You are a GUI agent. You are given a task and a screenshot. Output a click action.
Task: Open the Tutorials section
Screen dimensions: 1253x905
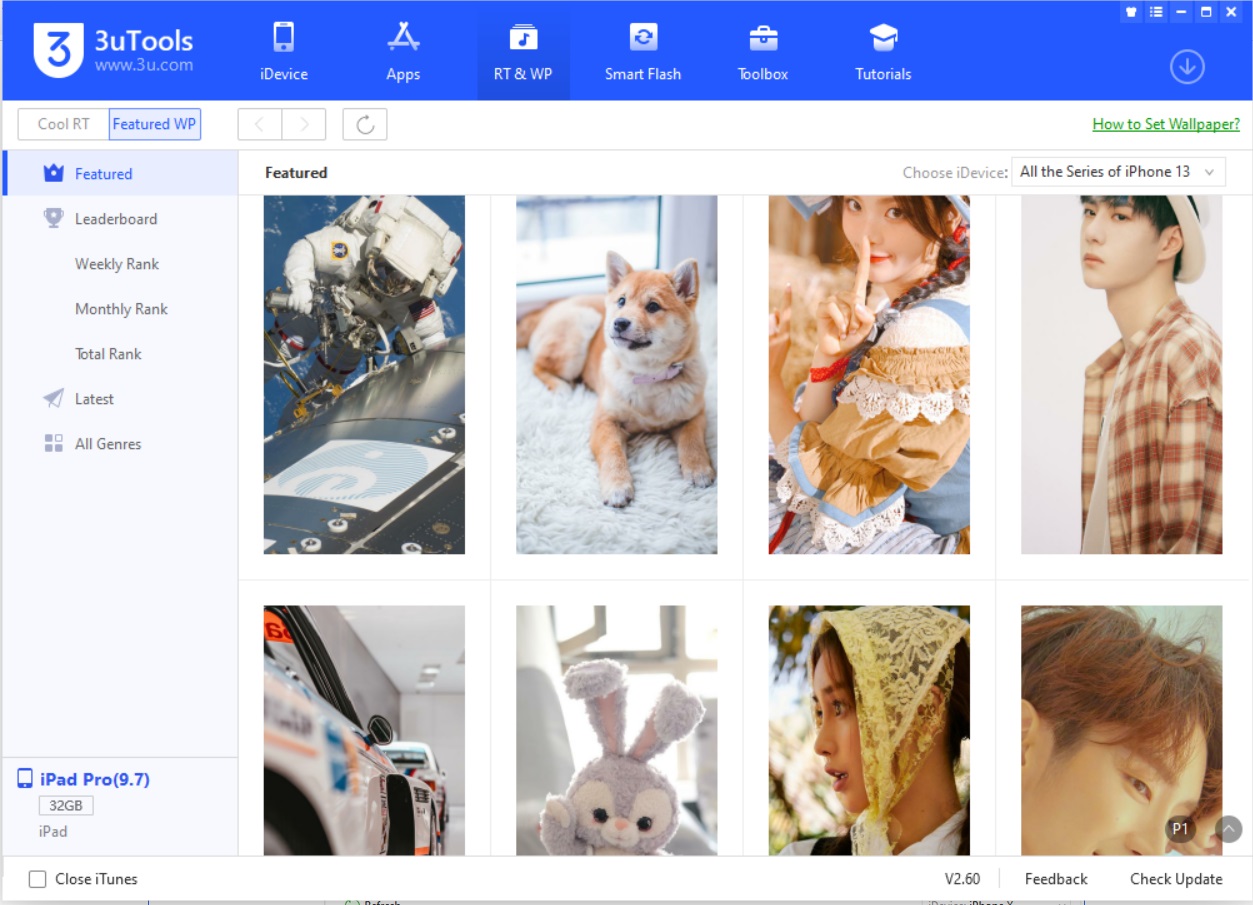pos(883,52)
